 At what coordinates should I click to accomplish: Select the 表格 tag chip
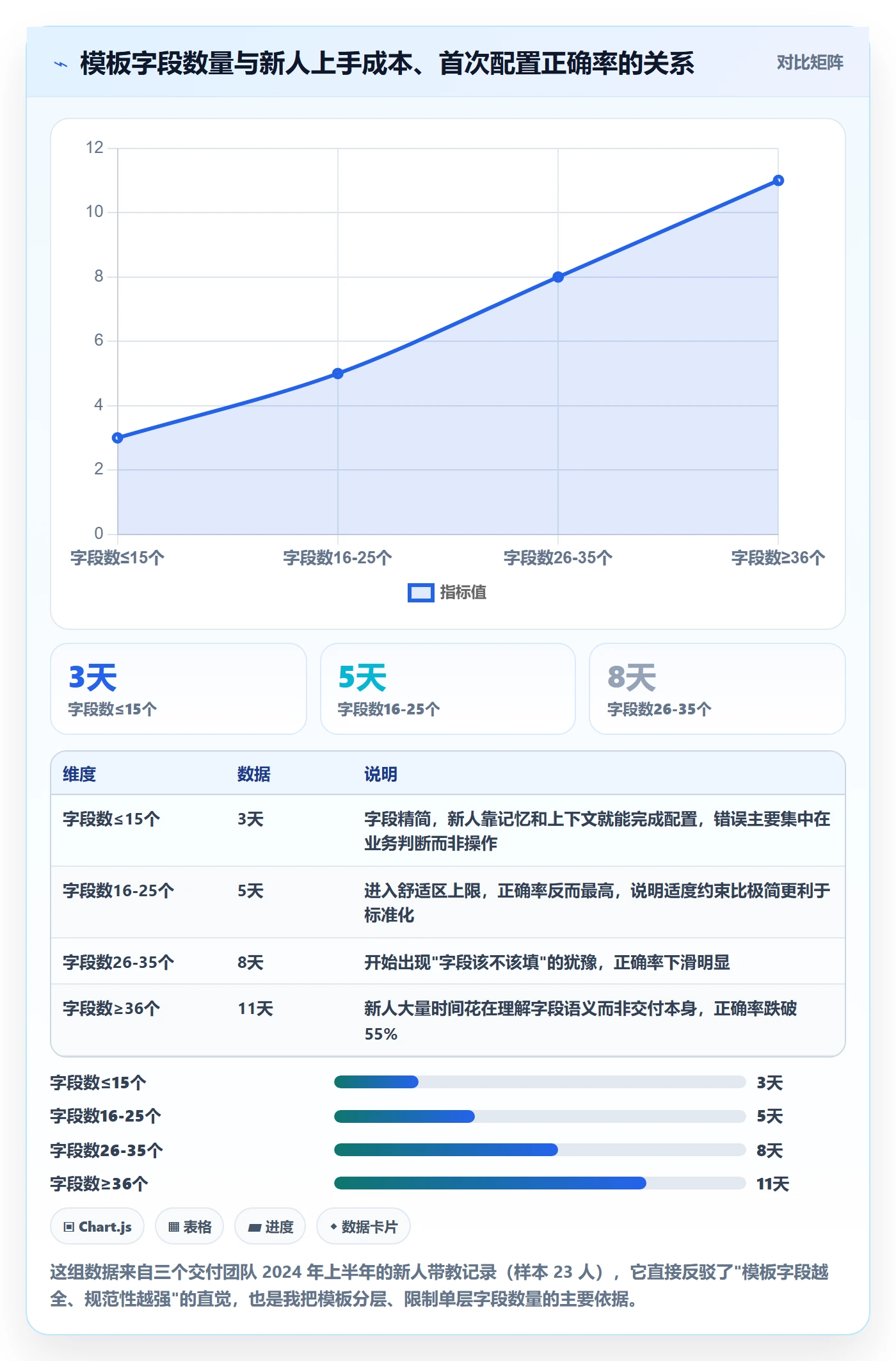tap(189, 1227)
